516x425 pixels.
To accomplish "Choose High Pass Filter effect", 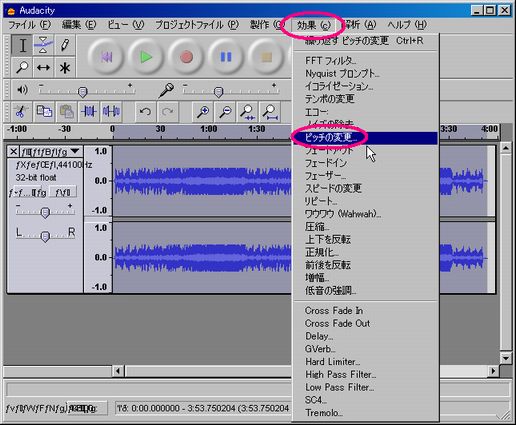I will tap(365, 375).
